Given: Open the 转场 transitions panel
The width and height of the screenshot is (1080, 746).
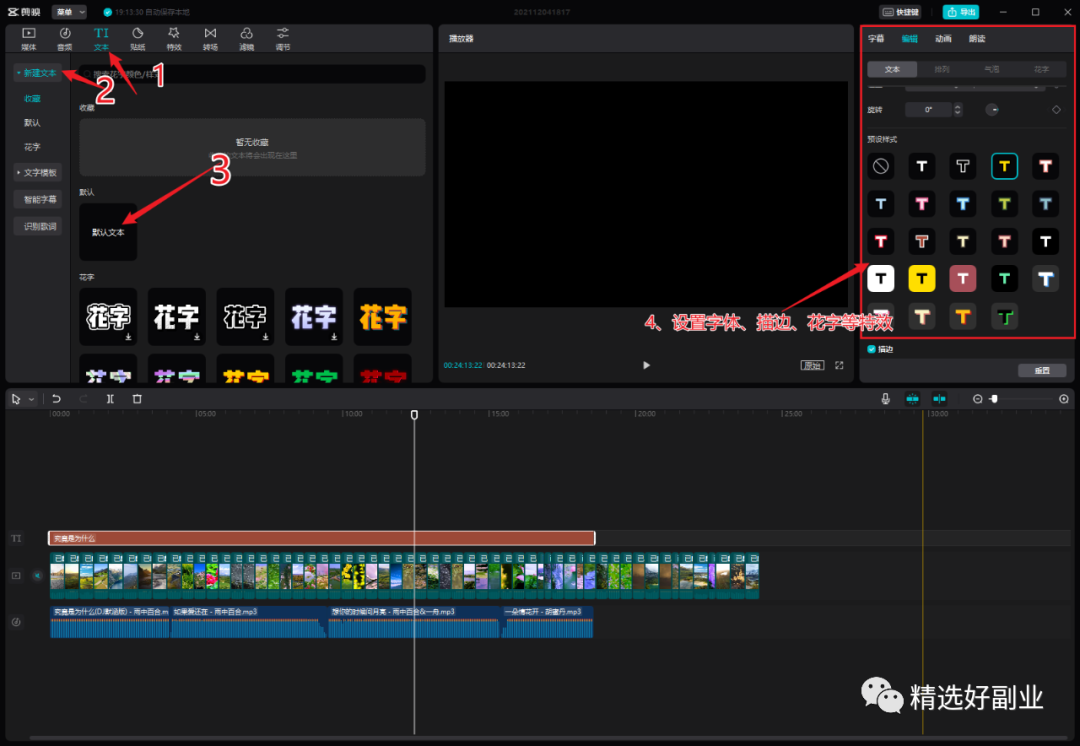Looking at the screenshot, I should tap(210, 38).
